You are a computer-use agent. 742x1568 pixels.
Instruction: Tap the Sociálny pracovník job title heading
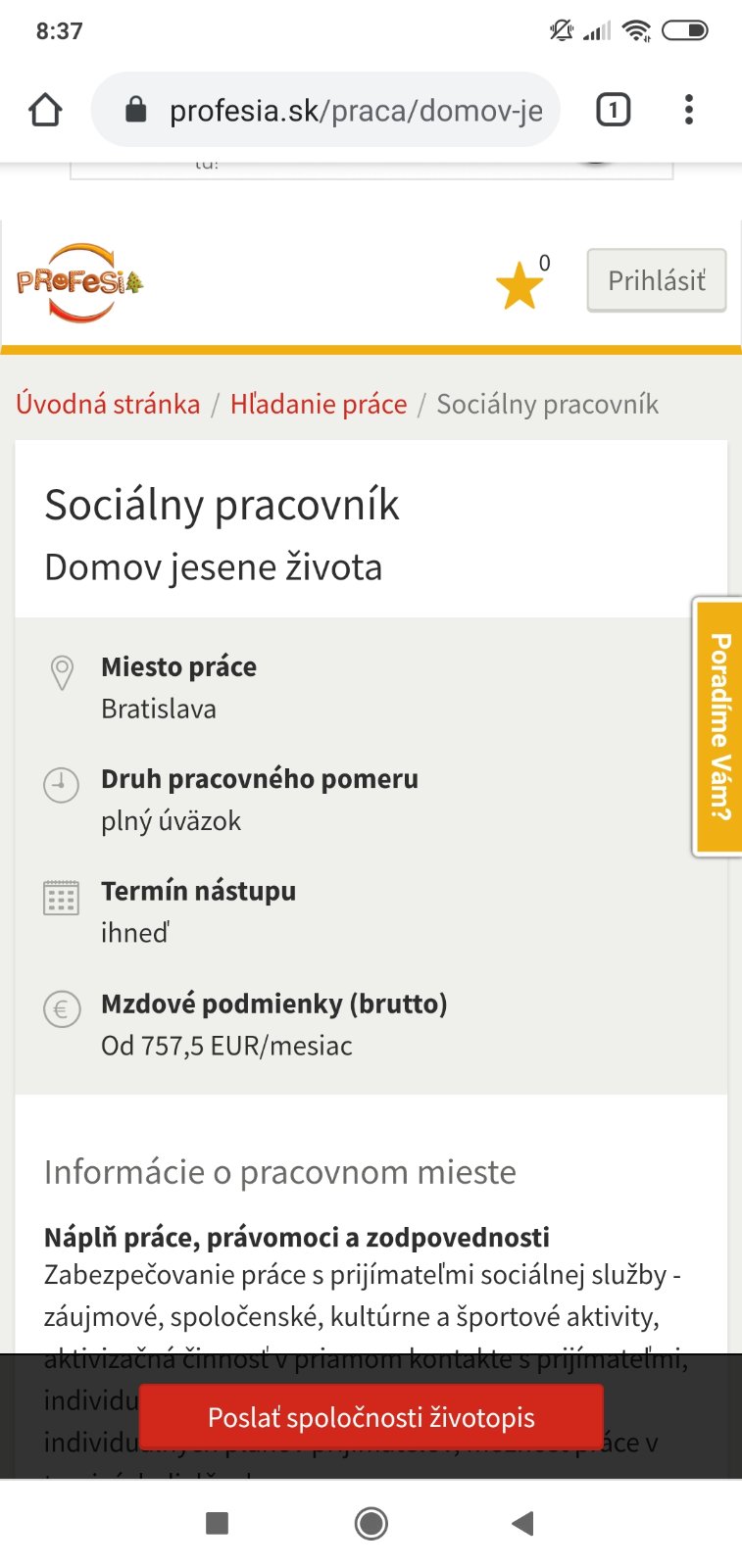[223, 506]
